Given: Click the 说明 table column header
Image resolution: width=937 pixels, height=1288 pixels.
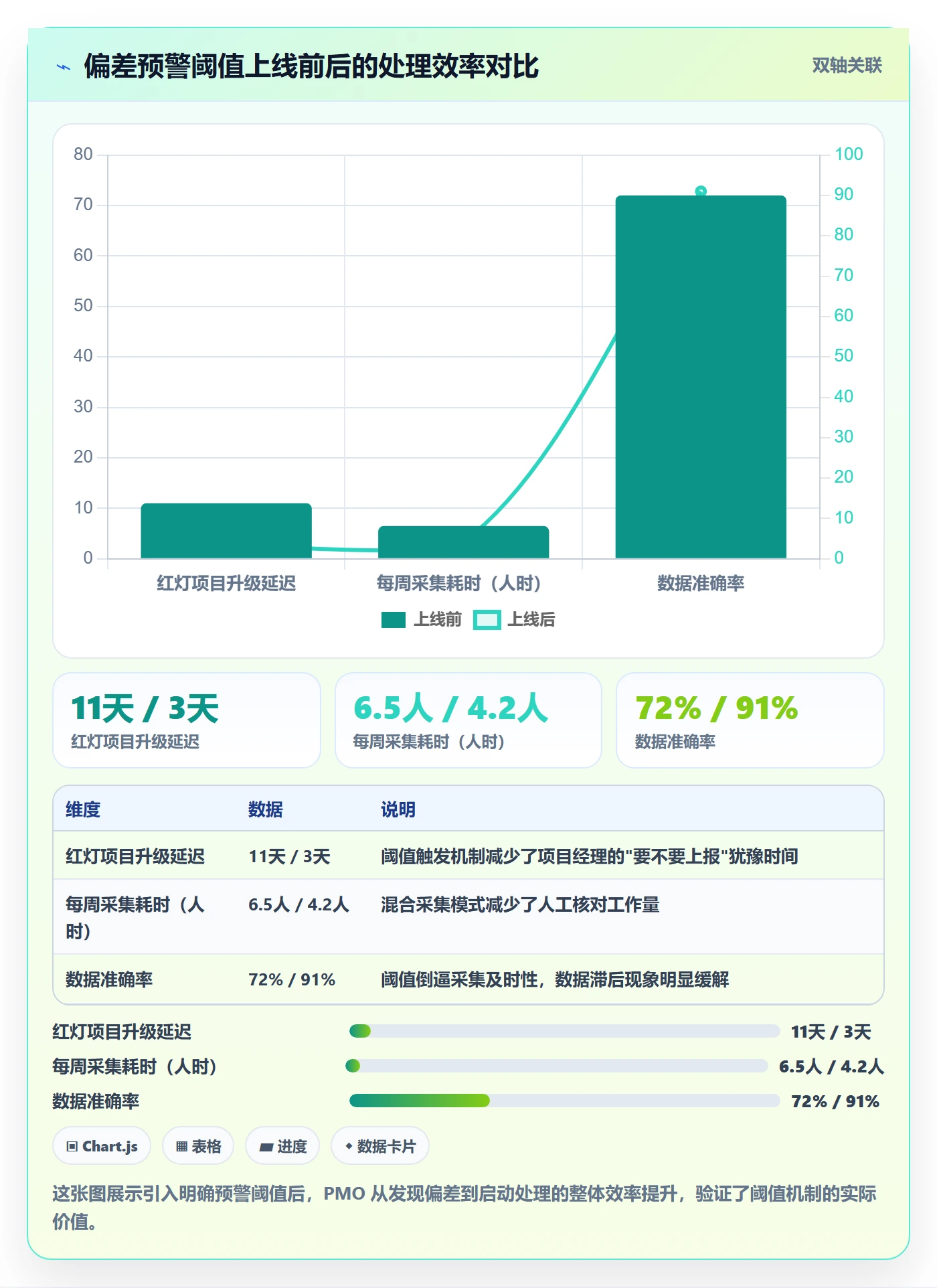Looking at the screenshot, I should (x=398, y=809).
